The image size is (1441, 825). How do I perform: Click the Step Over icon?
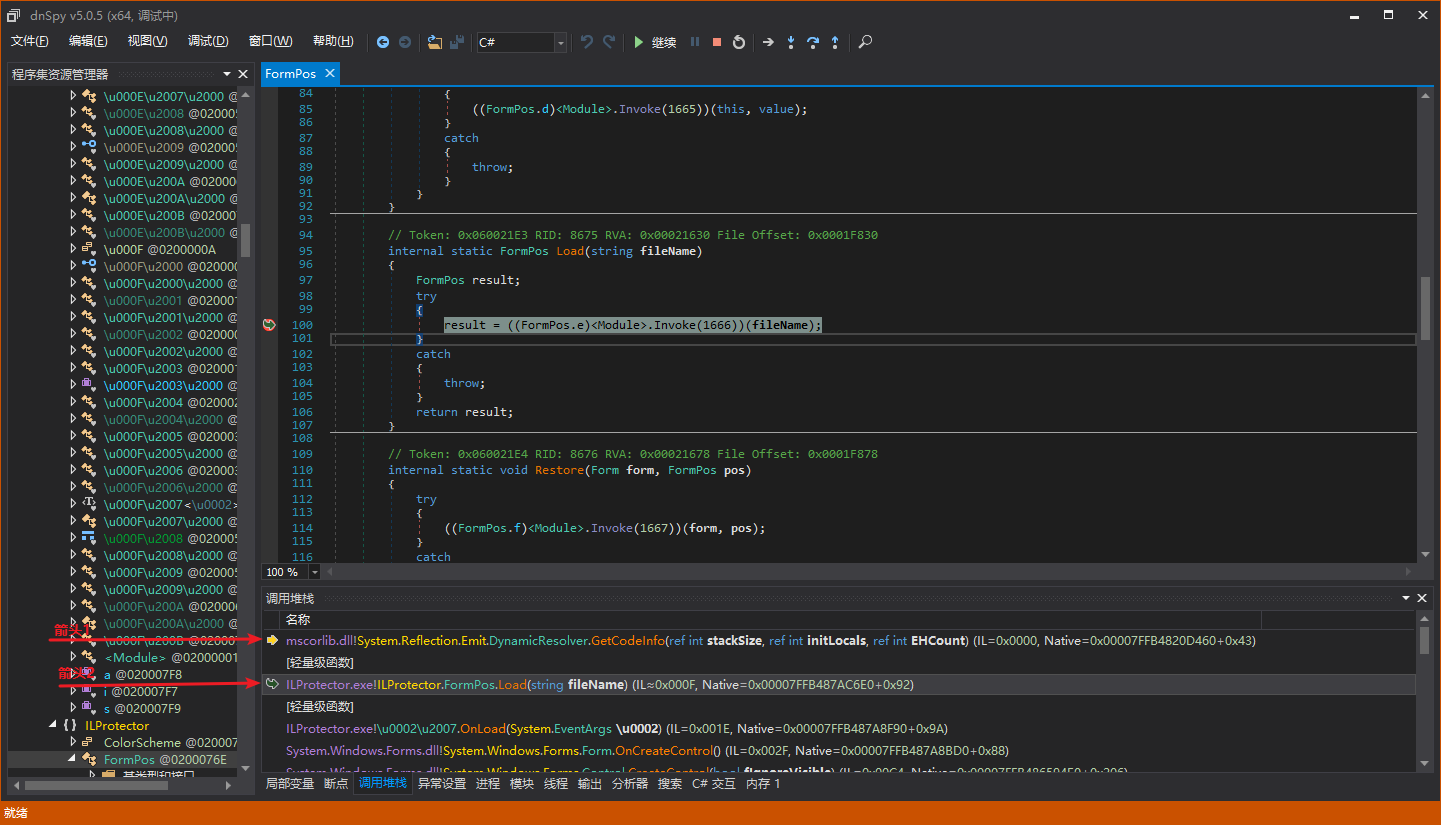click(813, 42)
